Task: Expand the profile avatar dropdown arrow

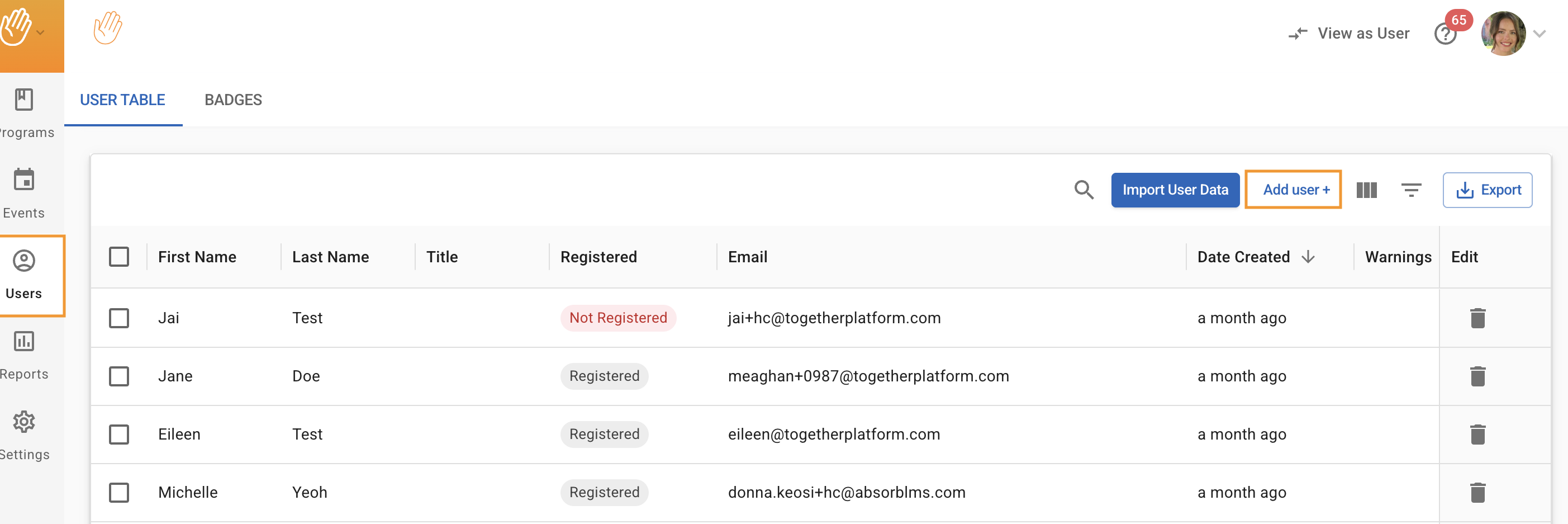Action: pyautogui.click(x=1540, y=34)
